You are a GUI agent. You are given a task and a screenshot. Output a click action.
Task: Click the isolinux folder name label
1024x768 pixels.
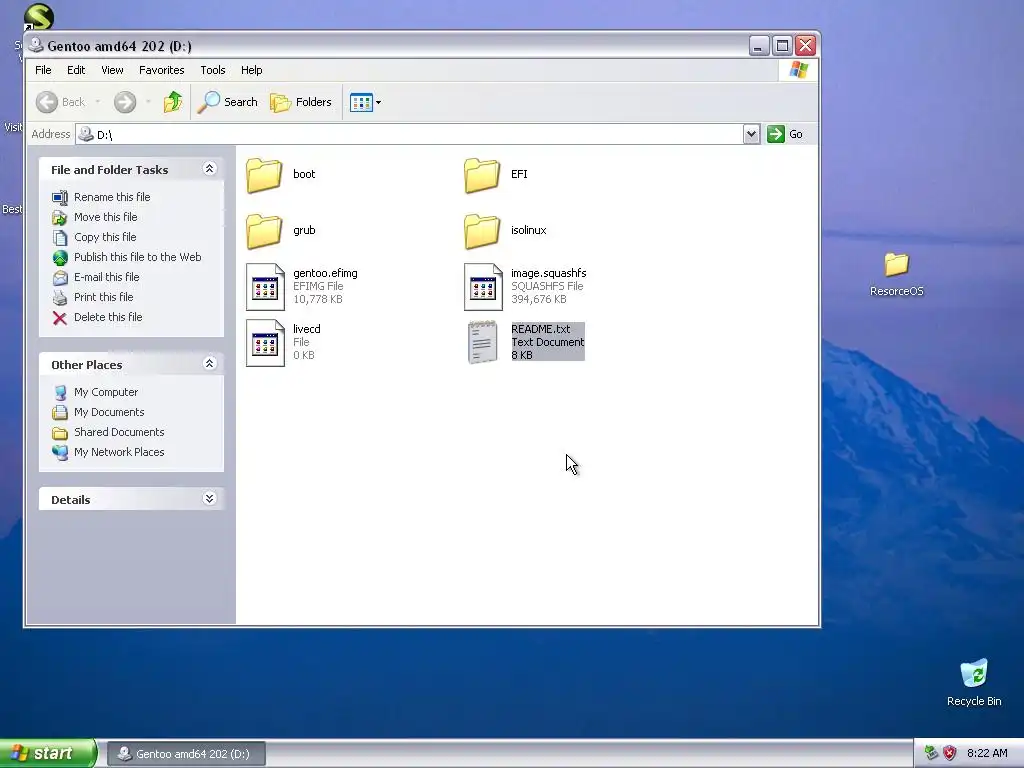click(x=529, y=230)
